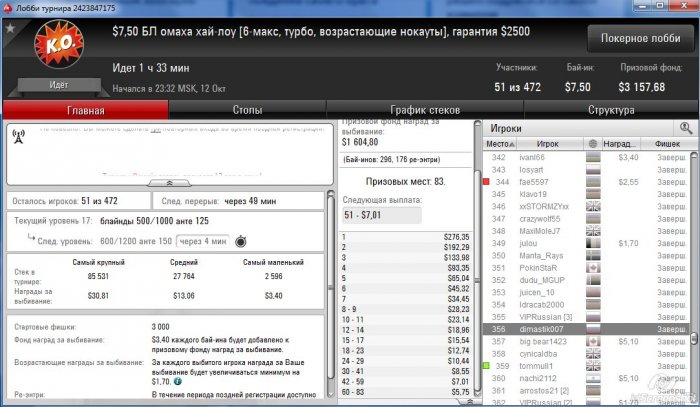Click the smallest stack value 2 596
The image size is (700, 407).
273,276
